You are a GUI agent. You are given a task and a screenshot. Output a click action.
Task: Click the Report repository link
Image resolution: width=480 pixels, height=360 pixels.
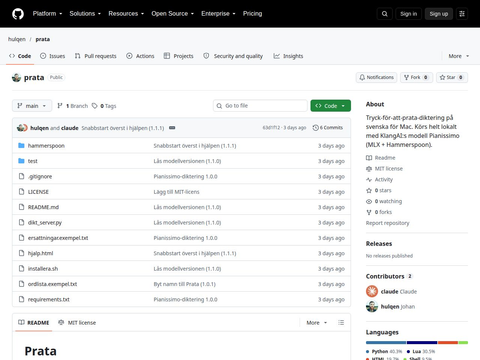[x=387, y=223]
